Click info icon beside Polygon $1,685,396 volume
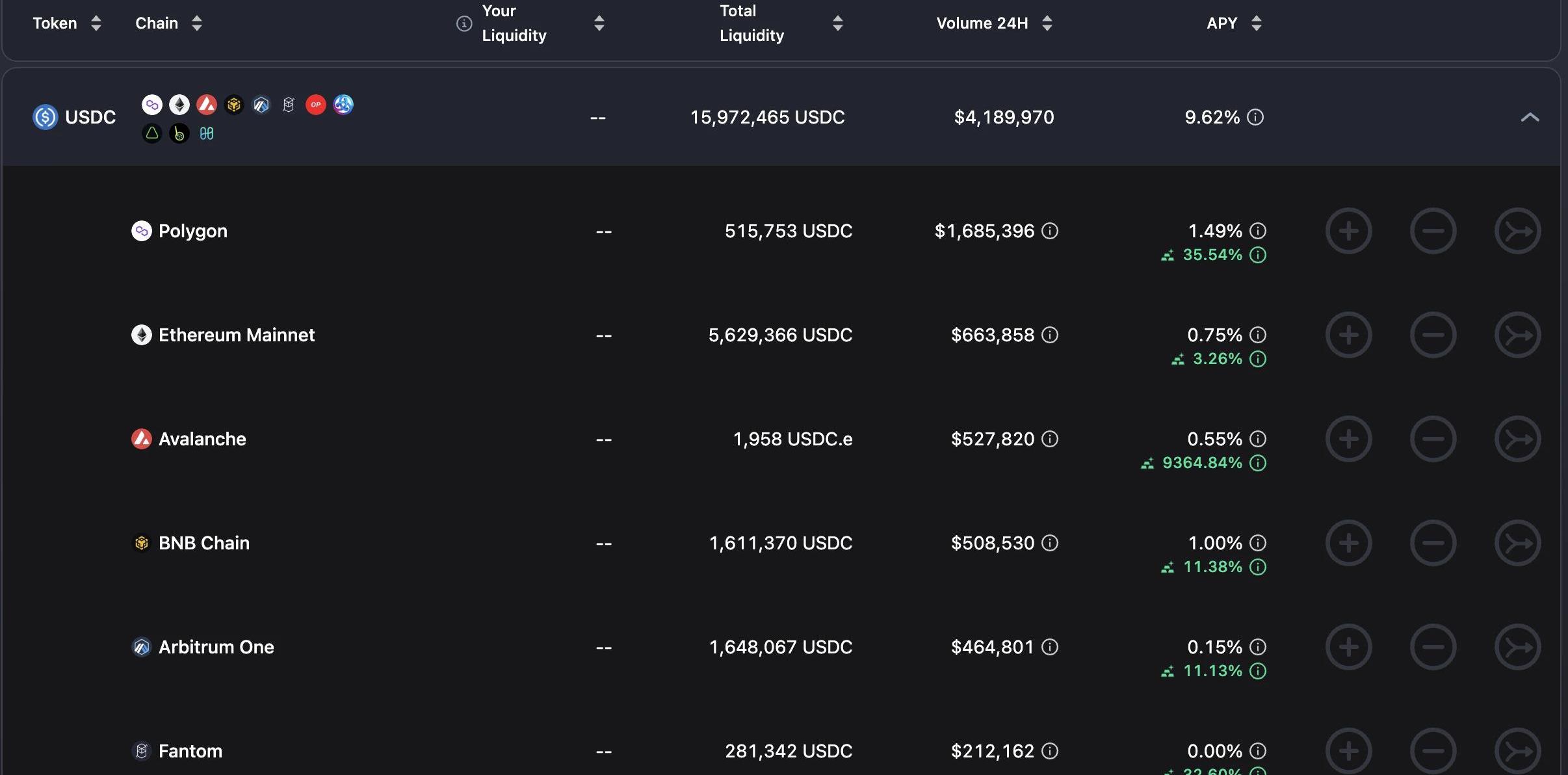Image resolution: width=1568 pixels, height=775 pixels. [x=1050, y=231]
